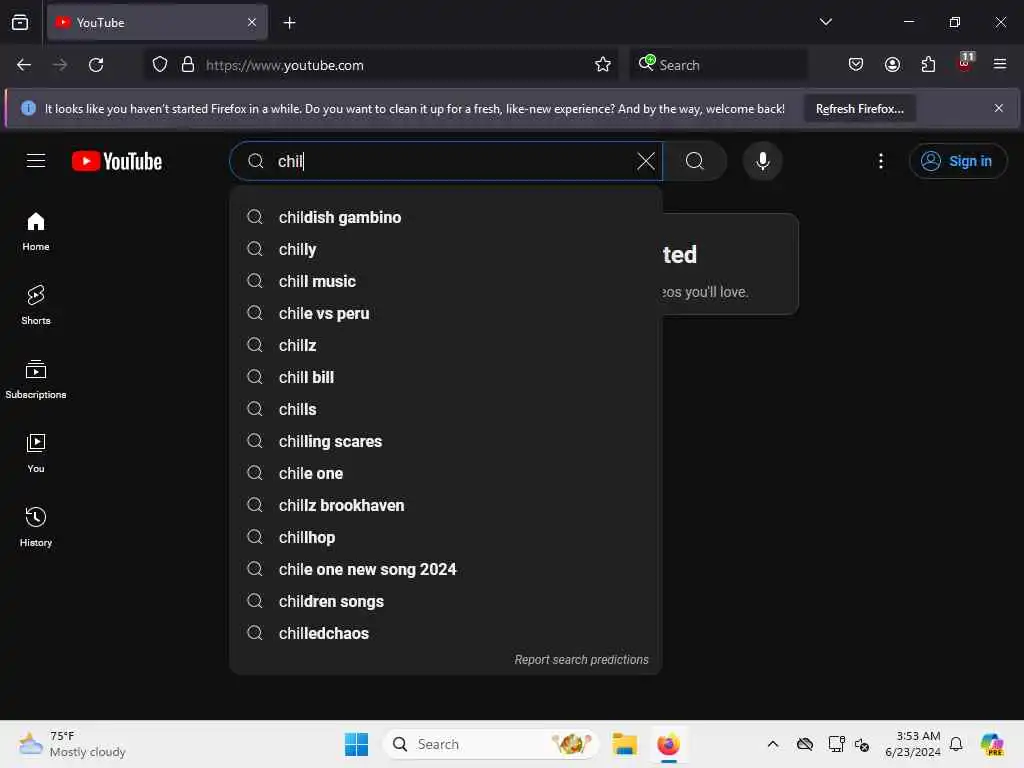The width and height of the screenshot is (1024, 768).
Task: Reload the page with the refresh icon
Action: coord(96,65)
